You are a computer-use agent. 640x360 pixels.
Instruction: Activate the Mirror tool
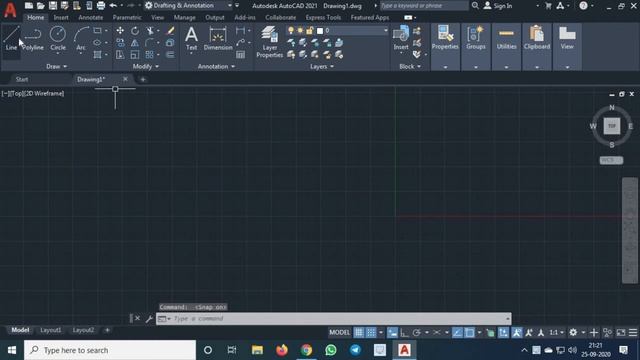coord(135,42)
